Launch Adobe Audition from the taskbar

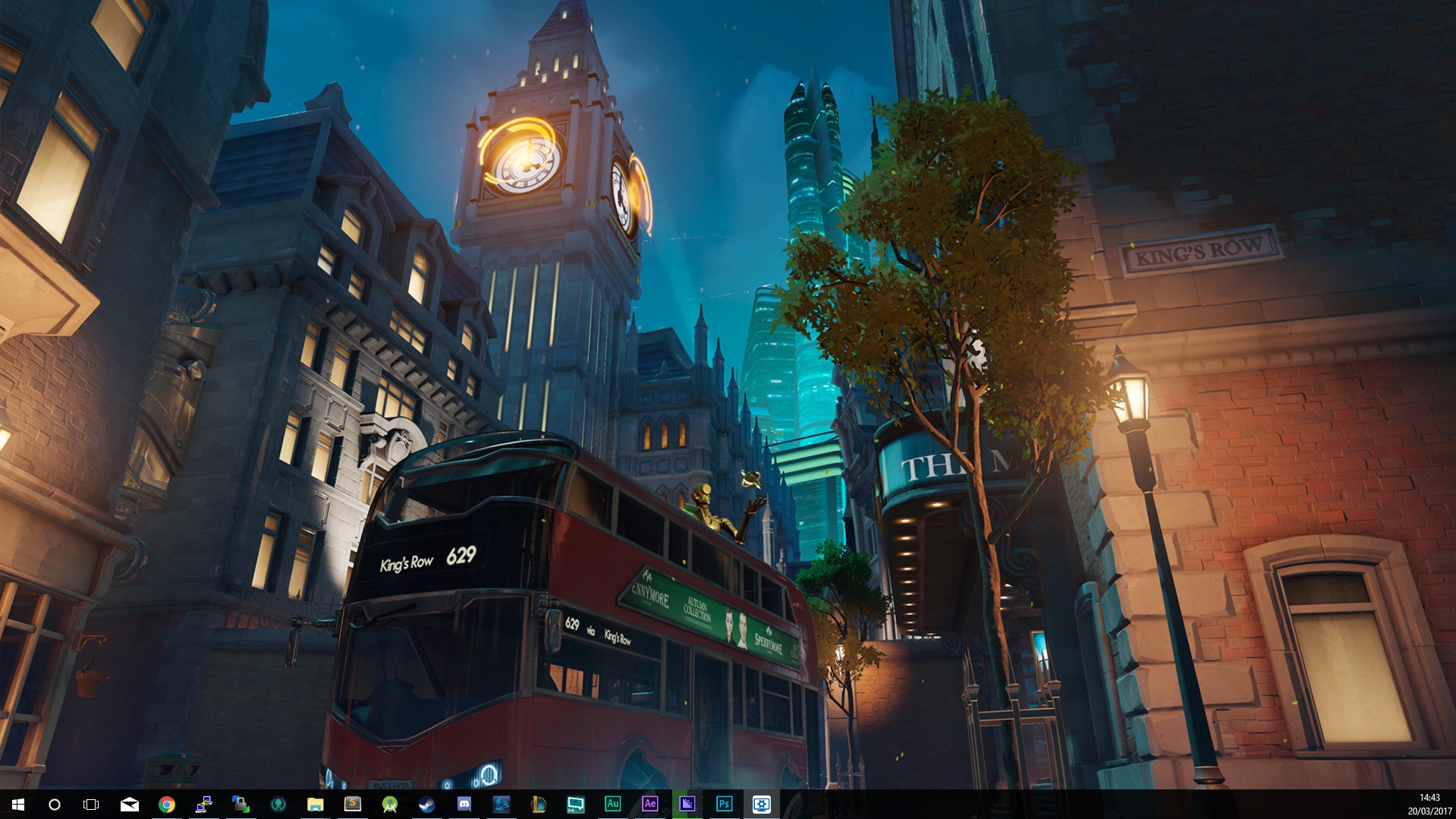[x=613, y=804]
